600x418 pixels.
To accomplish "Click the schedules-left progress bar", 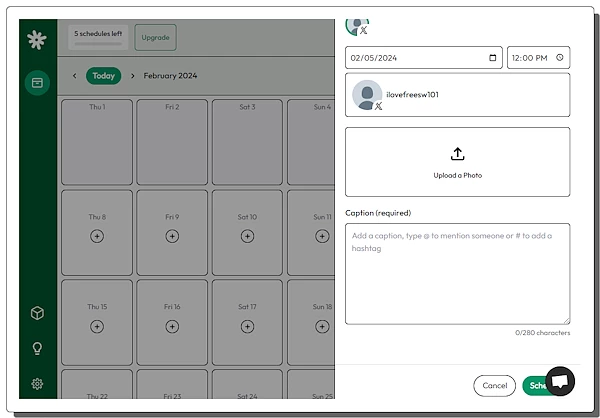I will (x=98, y=44).
